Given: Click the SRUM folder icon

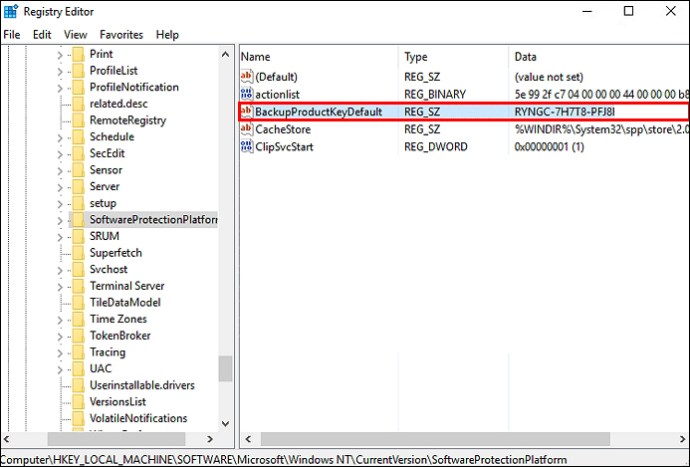Looking at the screenshot, I should pyautogui.click(x=78, y=236).
